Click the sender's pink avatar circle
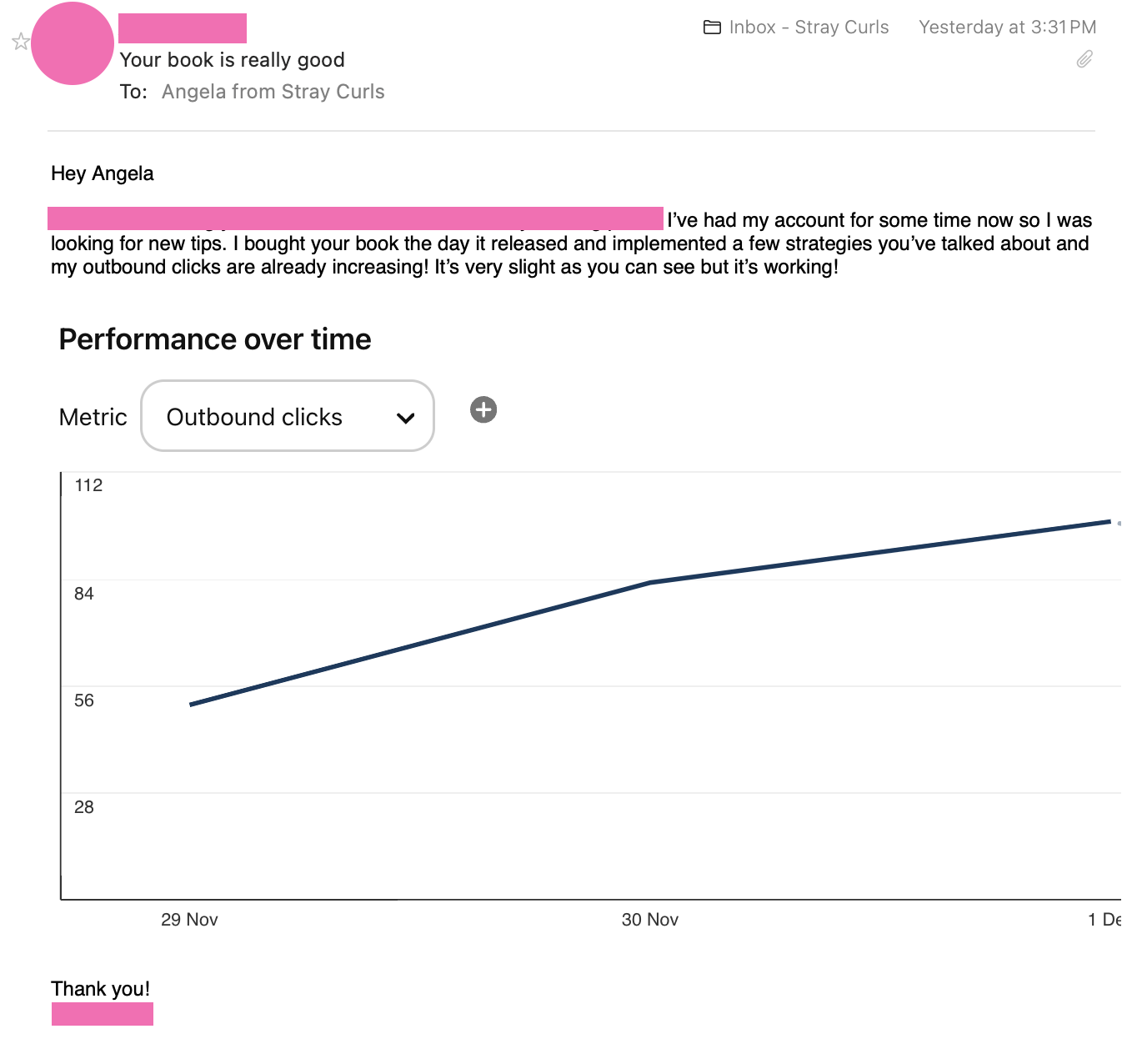 tap(73, 43)
